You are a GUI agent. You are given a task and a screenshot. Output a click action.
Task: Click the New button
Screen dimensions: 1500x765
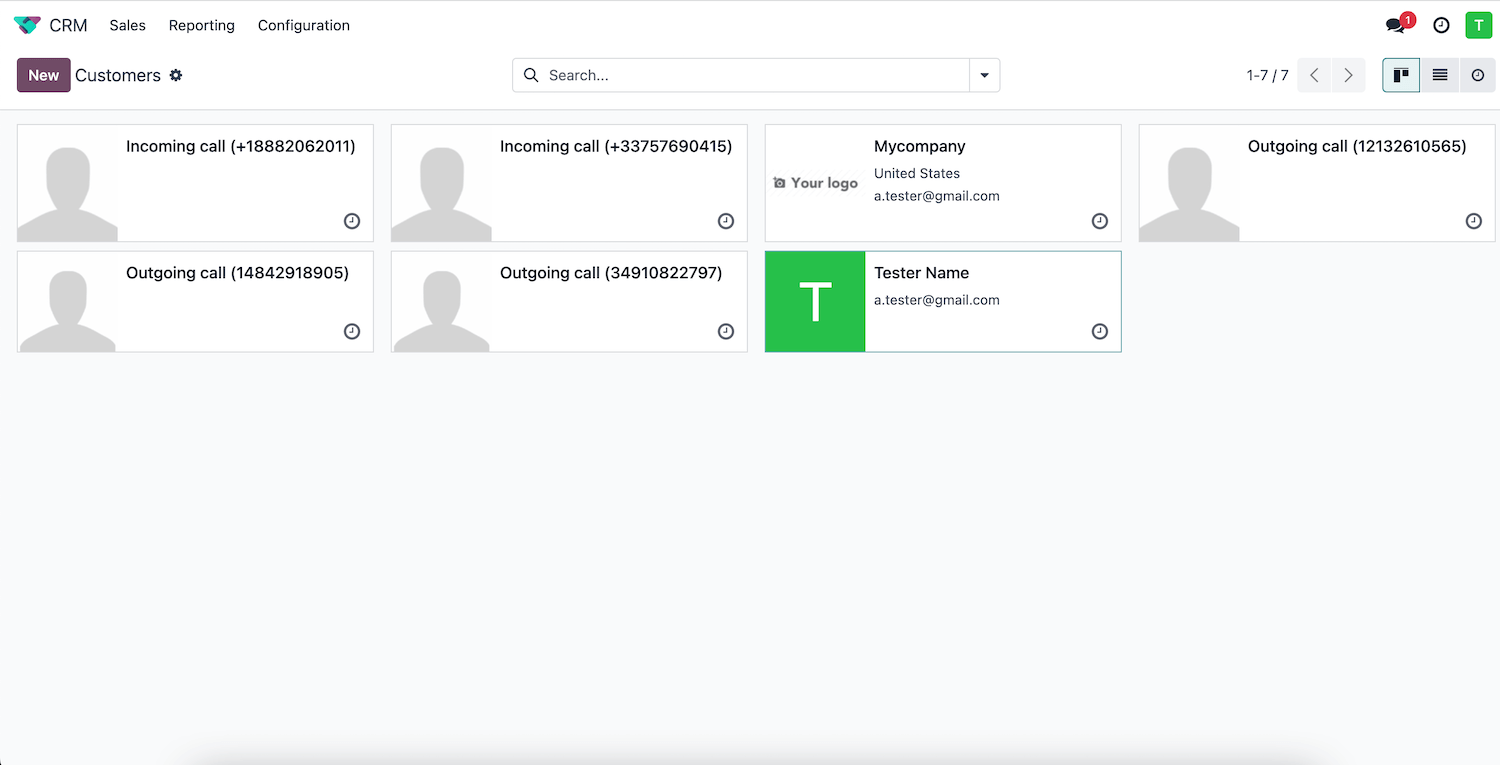coord(43,75)
